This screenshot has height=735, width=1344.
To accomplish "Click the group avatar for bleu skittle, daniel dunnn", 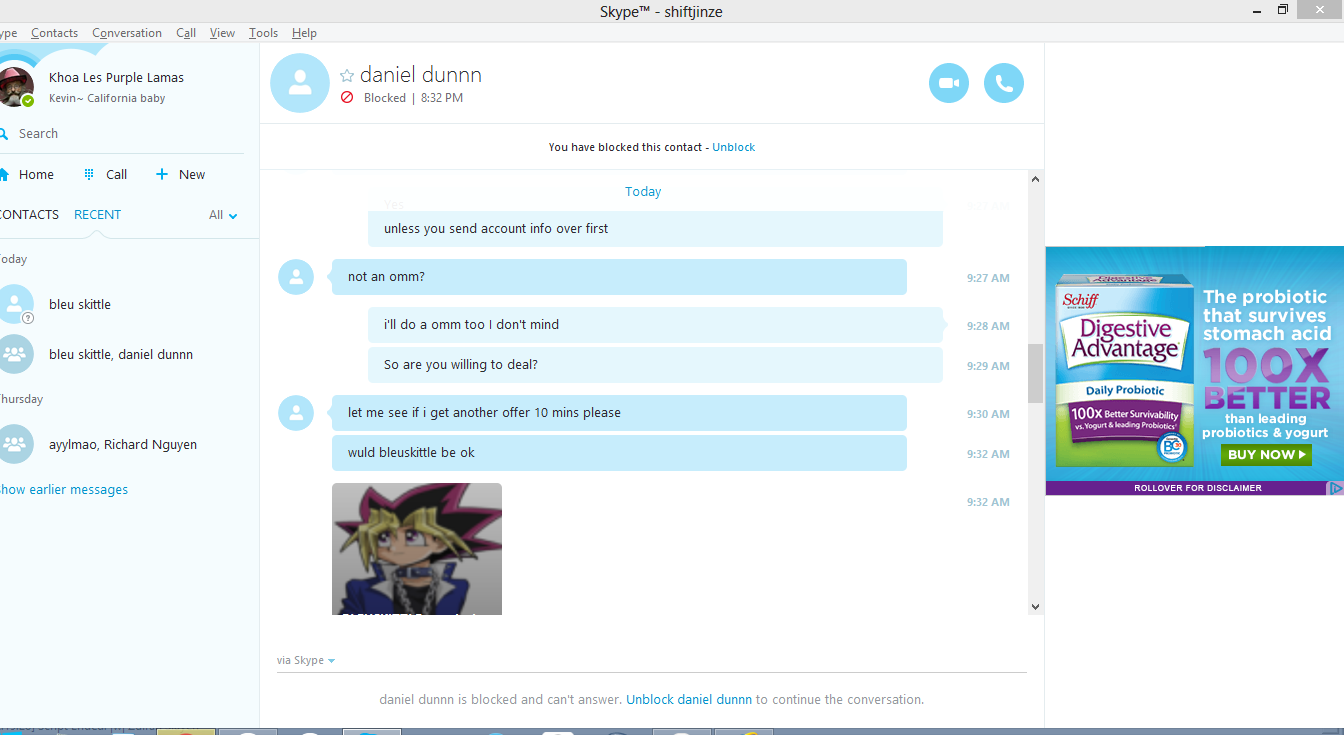I will pos(15,354).
